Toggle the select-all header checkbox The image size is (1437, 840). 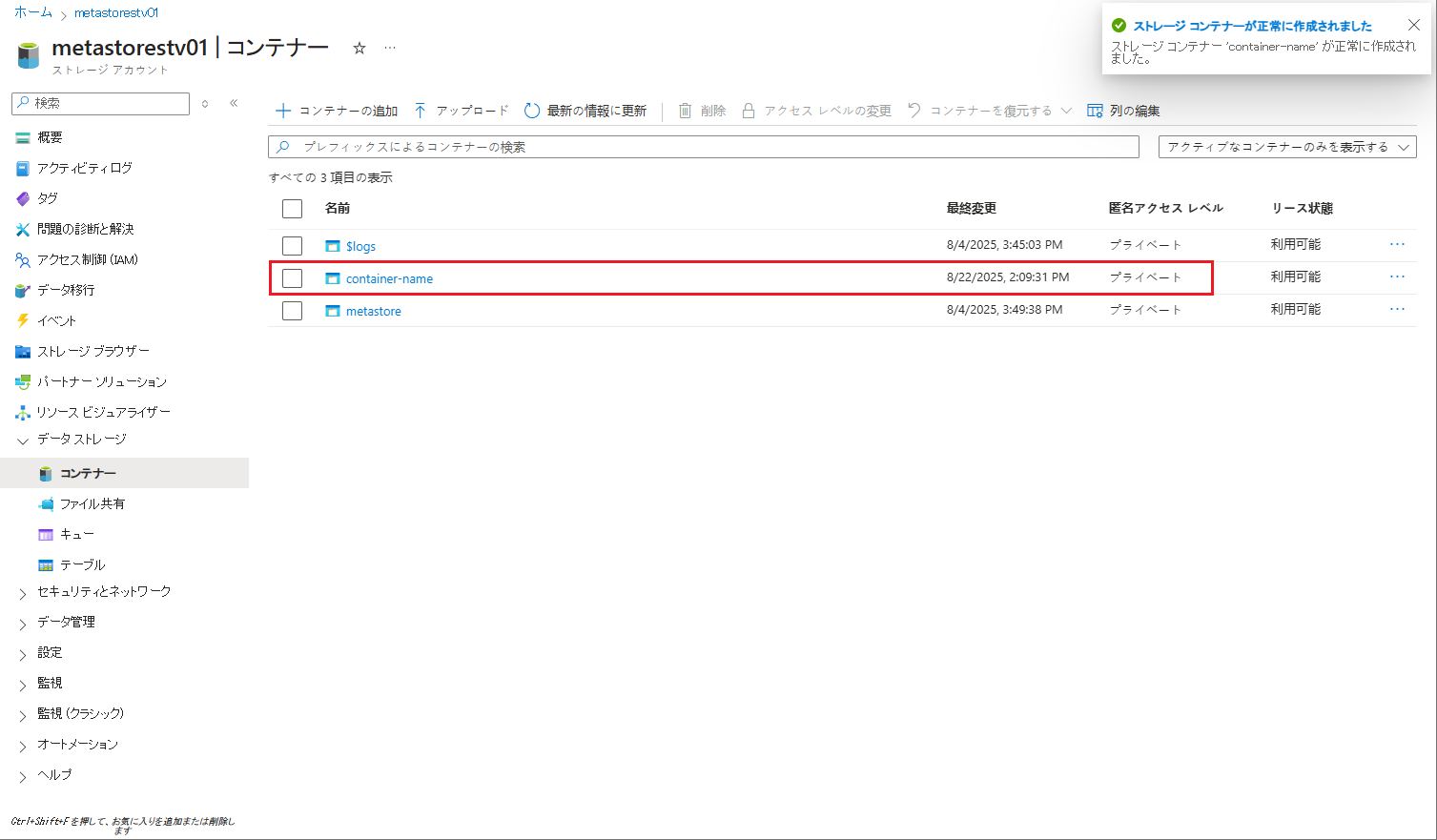coord(293,209)
